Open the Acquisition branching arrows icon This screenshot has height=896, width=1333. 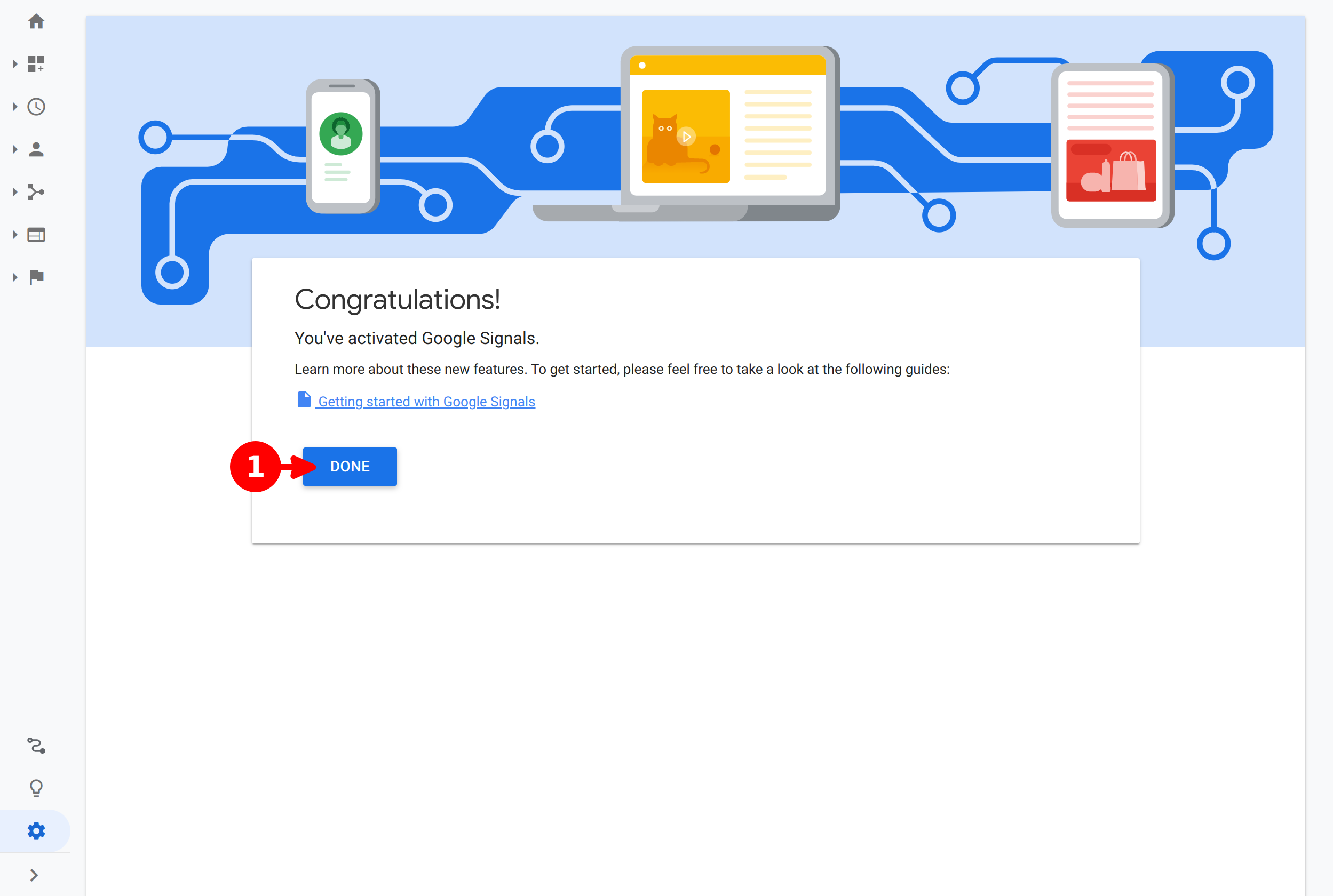point(36,192)
